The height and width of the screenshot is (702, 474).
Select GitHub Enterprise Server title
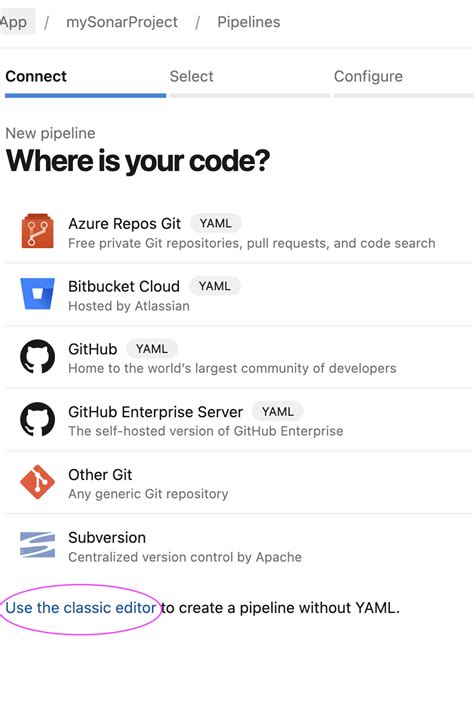tap(155, 411)
